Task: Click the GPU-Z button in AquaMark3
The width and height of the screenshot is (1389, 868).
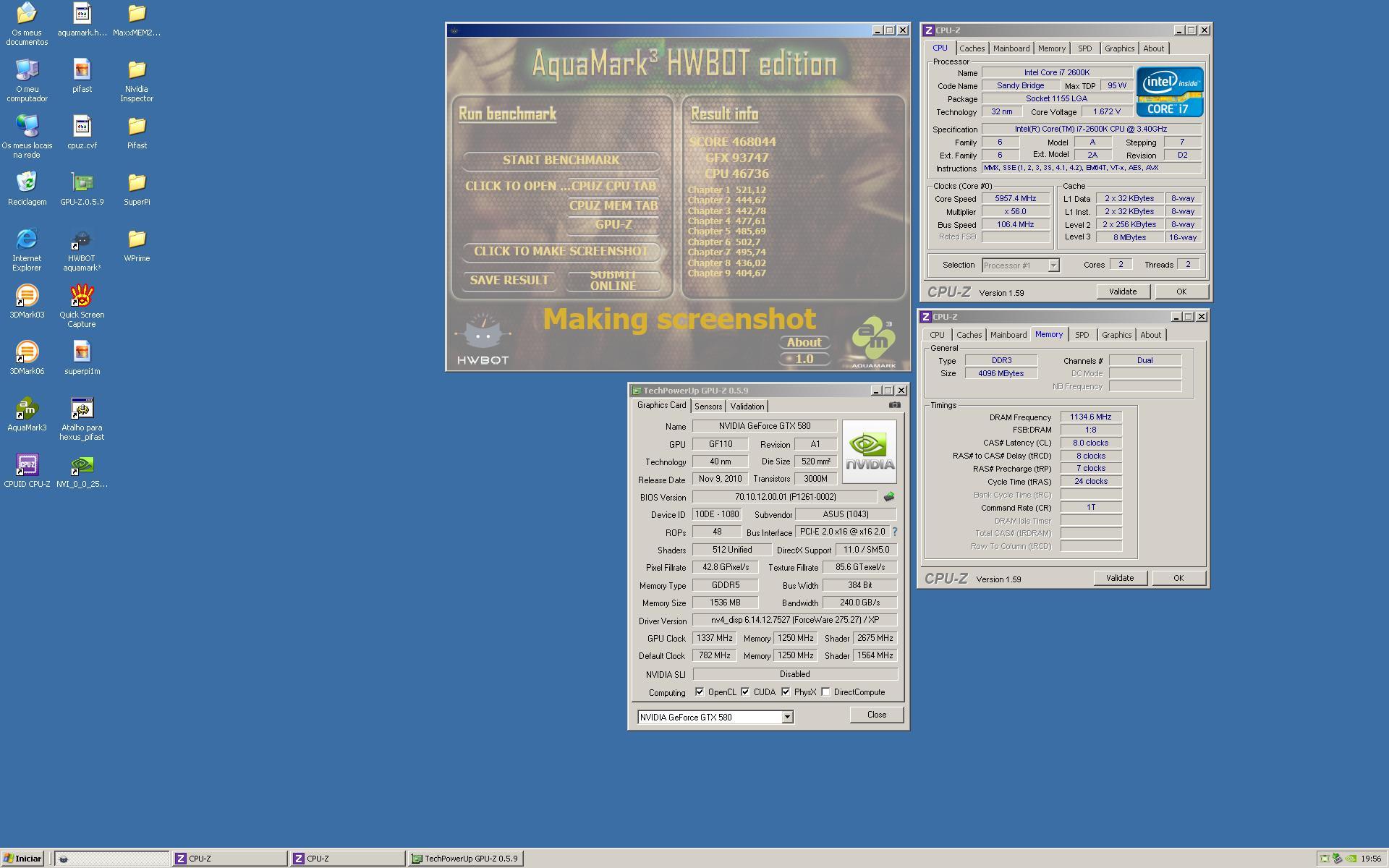Action: point(613,225)
